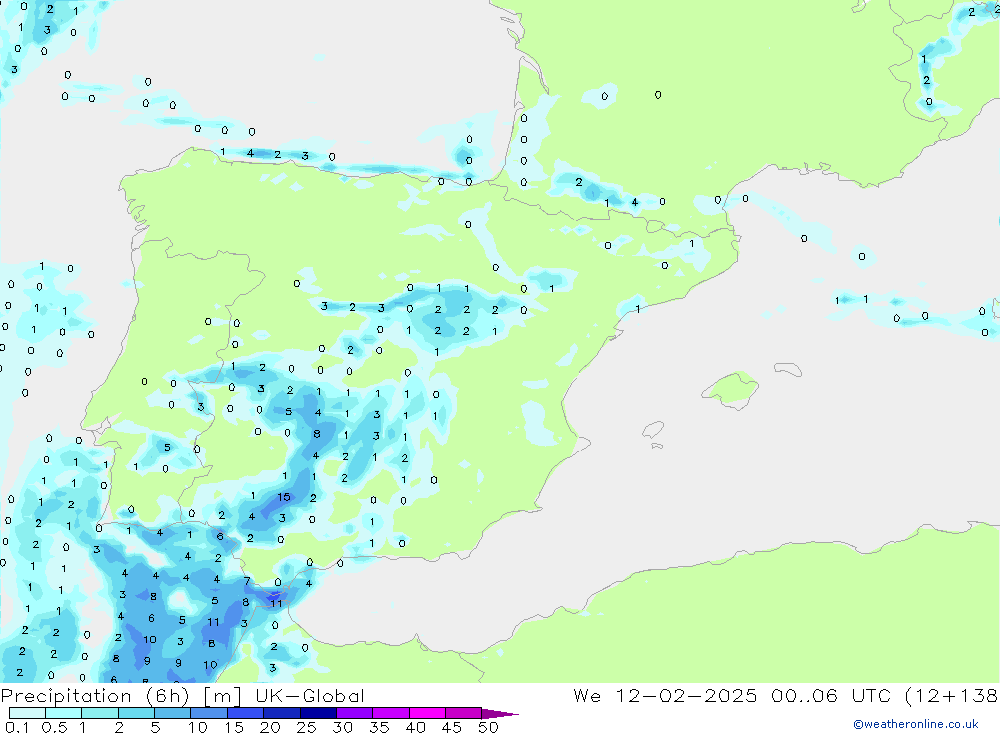Click the "(12+138" forecast offset text

(x=952, y=696)
